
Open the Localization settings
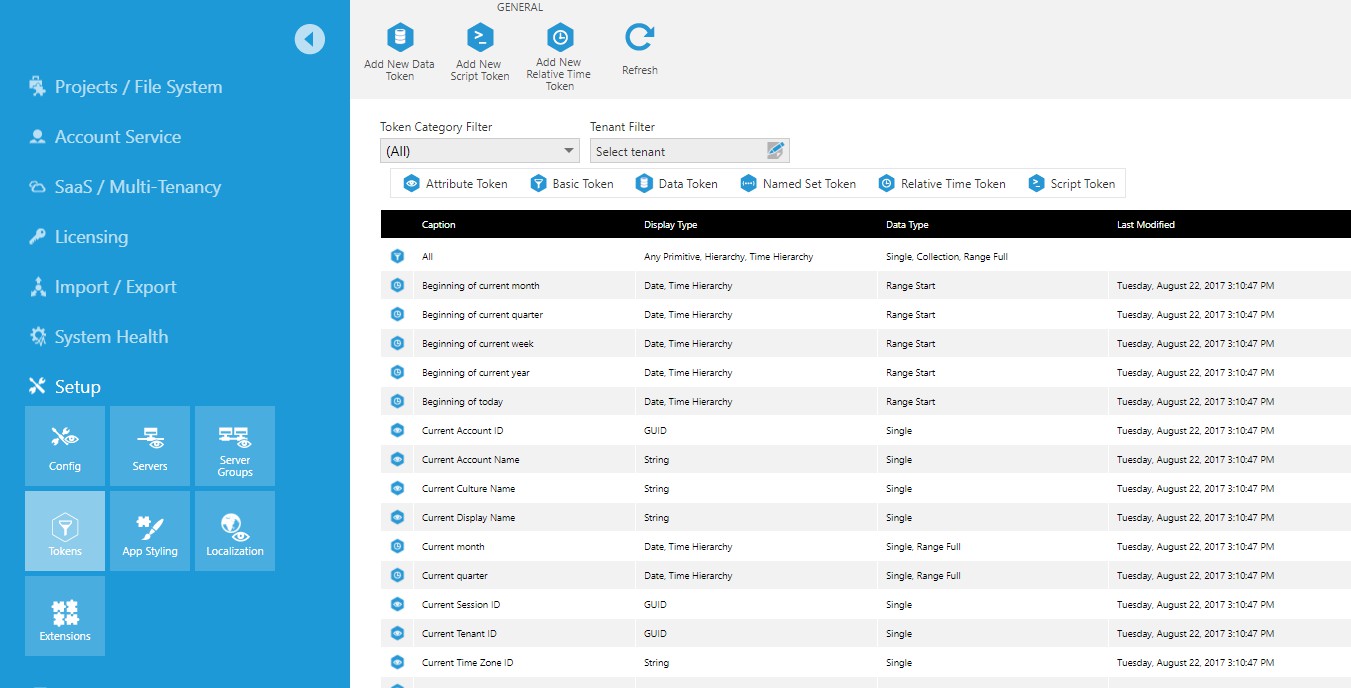(234, 530)
